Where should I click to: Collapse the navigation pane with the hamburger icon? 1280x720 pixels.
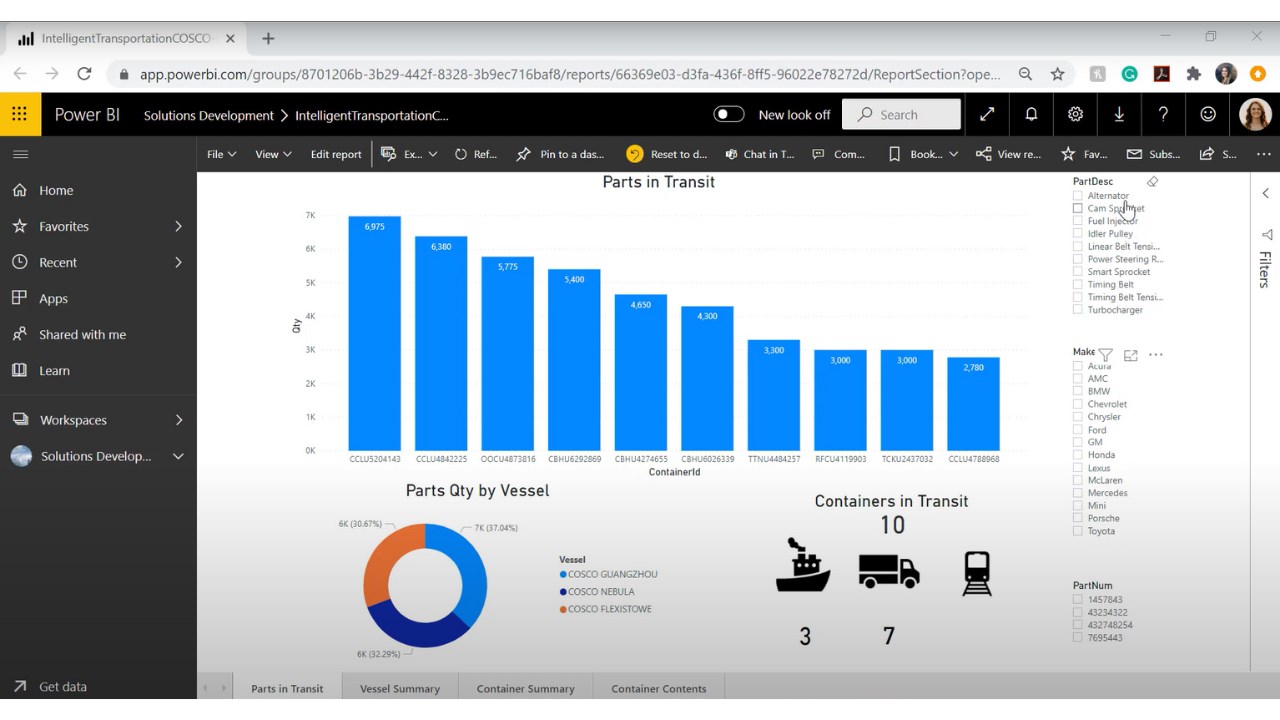(x=20, y=154)
